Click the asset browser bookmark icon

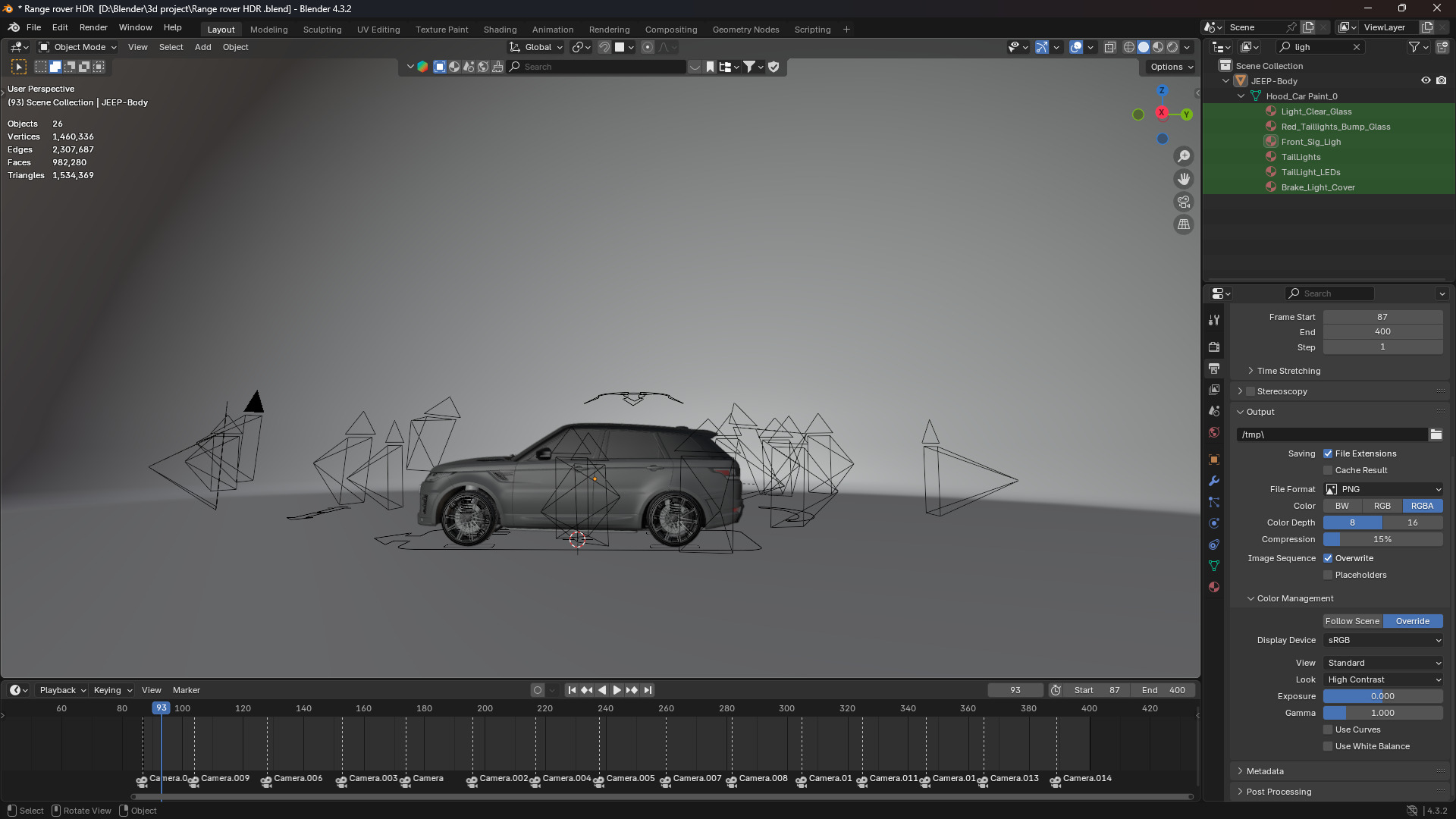point(710,67)
